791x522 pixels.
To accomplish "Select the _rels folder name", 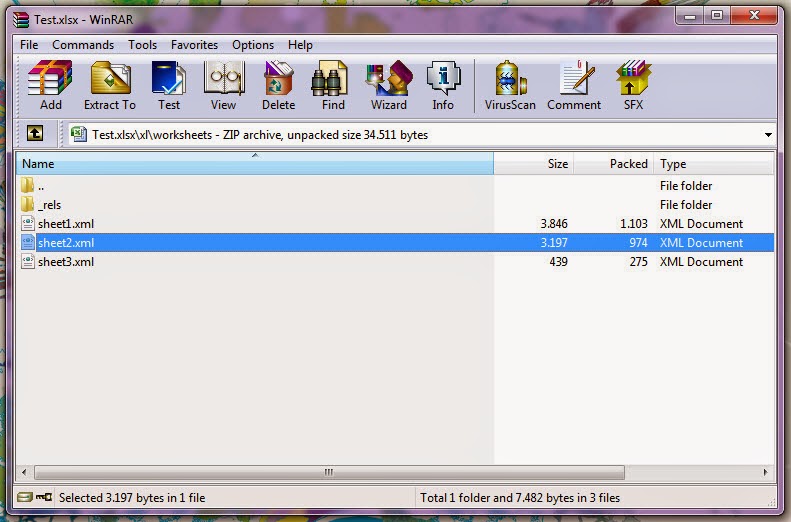I will 49,205.
